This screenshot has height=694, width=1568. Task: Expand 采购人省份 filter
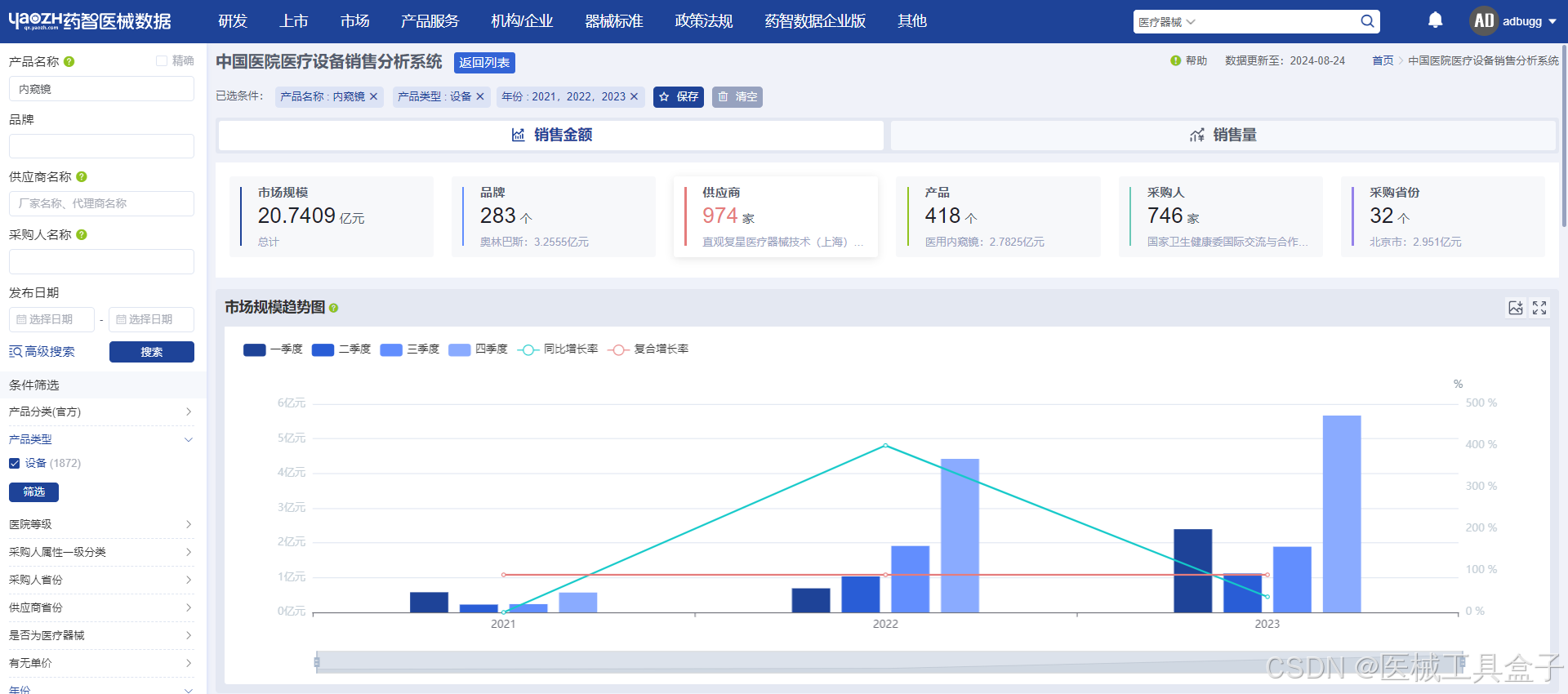pyautogui.click(x=101, y=580)
